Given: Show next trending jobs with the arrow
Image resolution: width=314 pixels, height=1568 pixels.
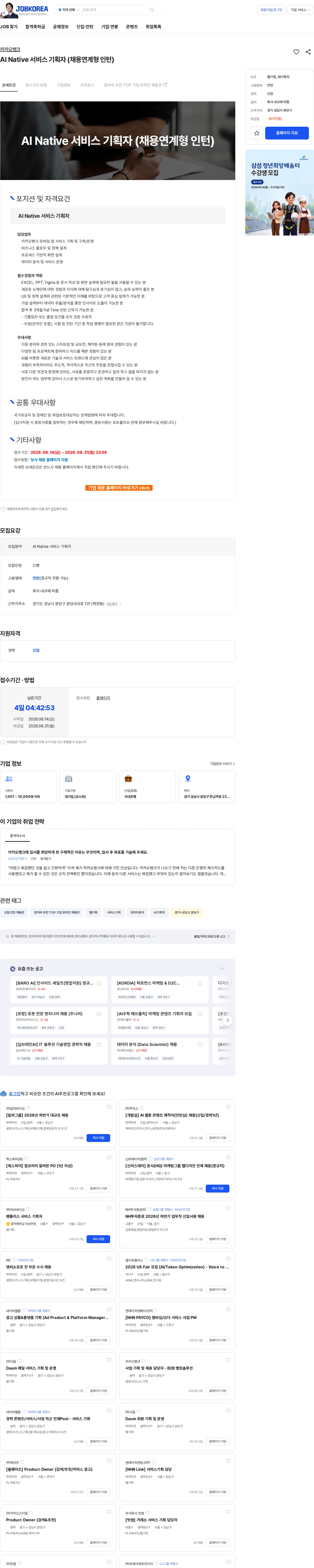Looking at the screenshot, I should point(228,1020).
